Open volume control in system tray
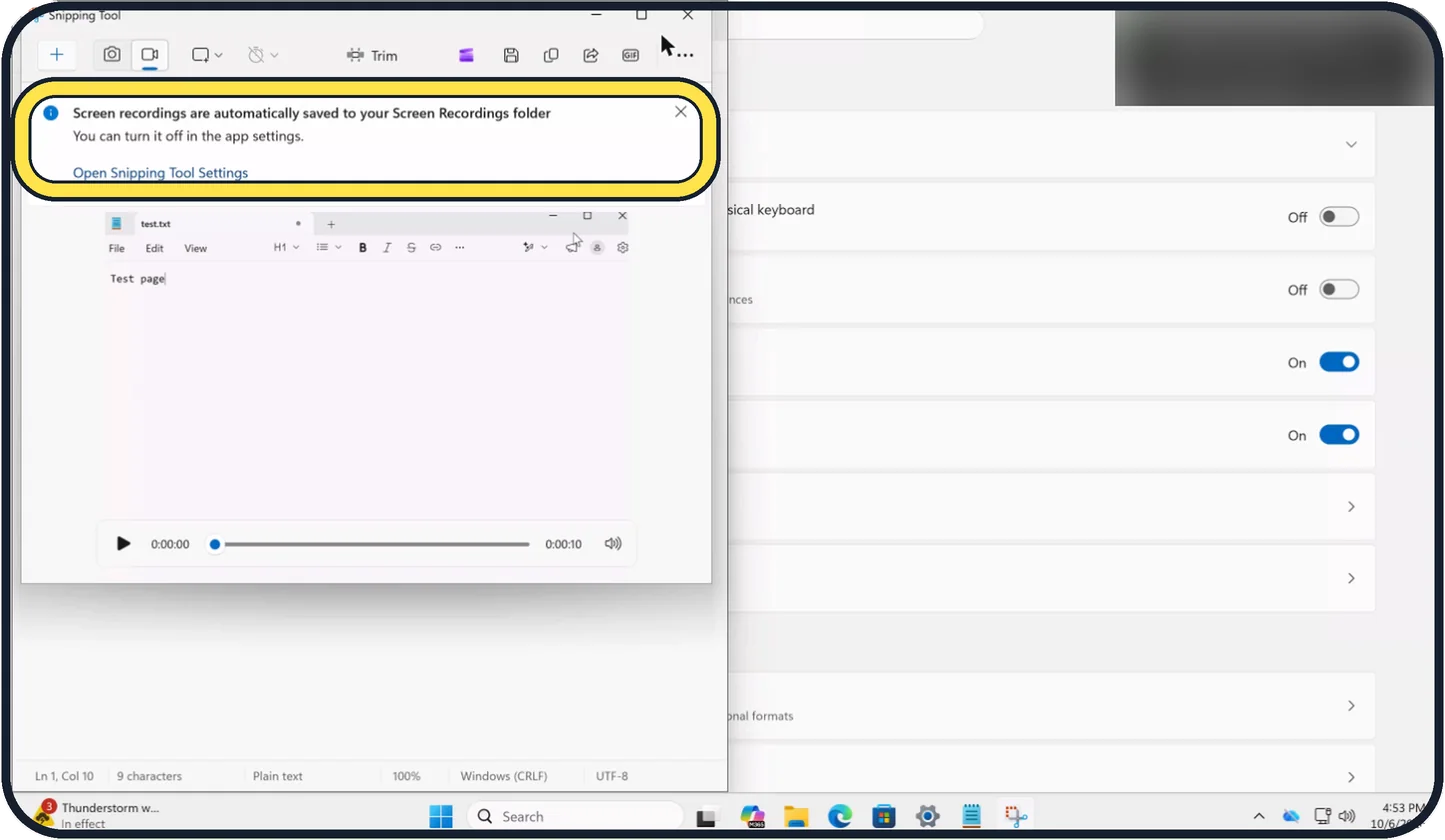This screenshot has width=1445, height=840. (x=1347, y=816)
